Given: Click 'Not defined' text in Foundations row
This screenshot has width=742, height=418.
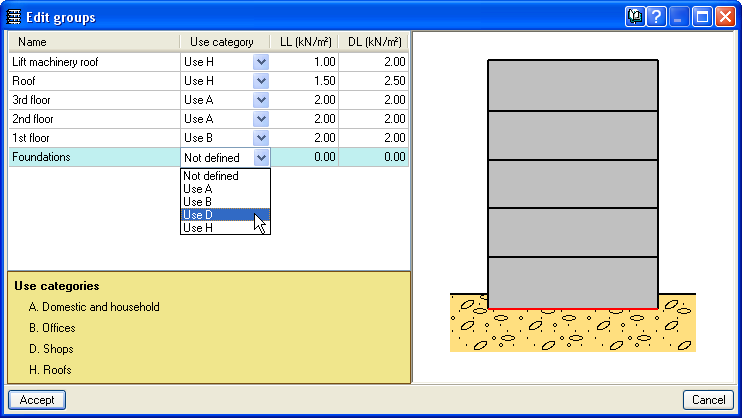Looking at the screenshot, I should [x=212, y=158].
